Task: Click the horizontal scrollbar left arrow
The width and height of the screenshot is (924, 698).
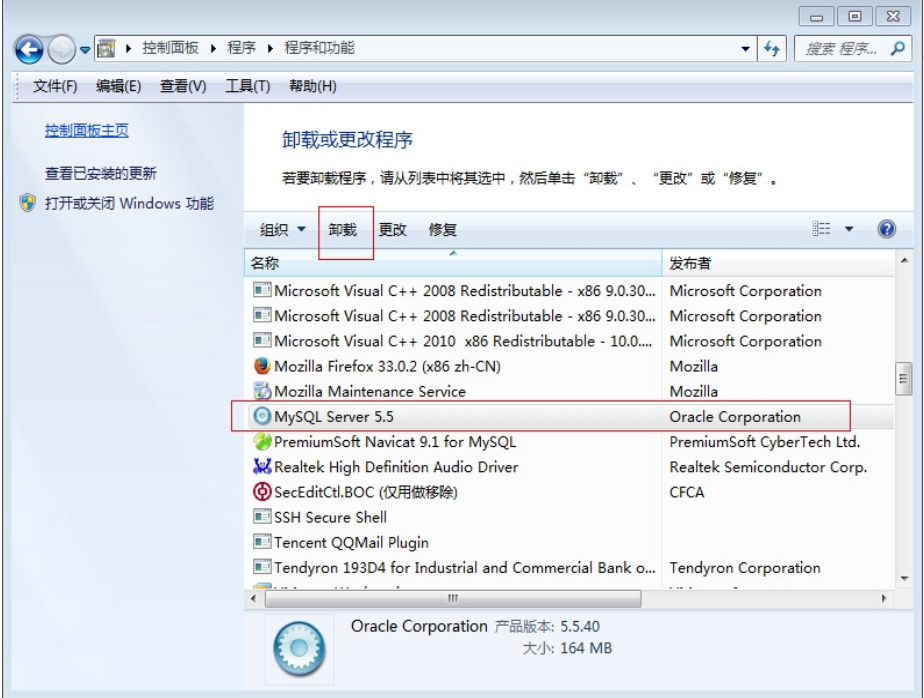Action: (x=253, y=598)
